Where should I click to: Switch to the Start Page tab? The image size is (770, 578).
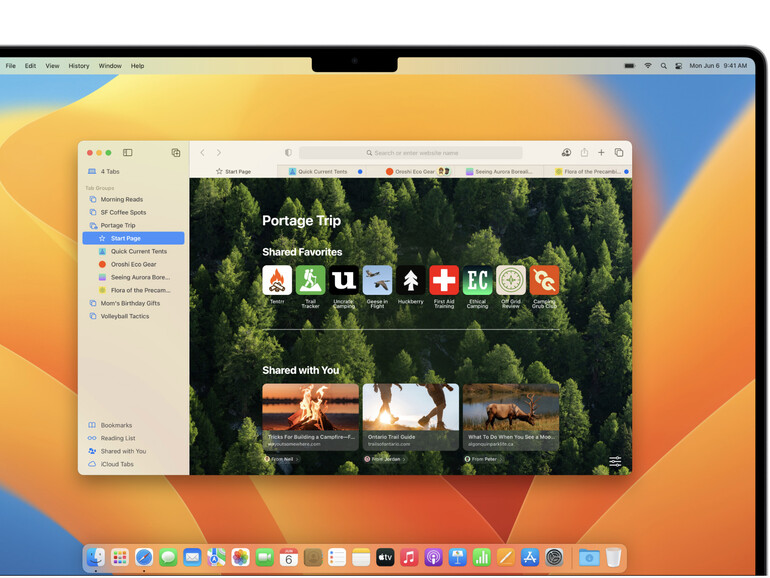pos(233,171)
